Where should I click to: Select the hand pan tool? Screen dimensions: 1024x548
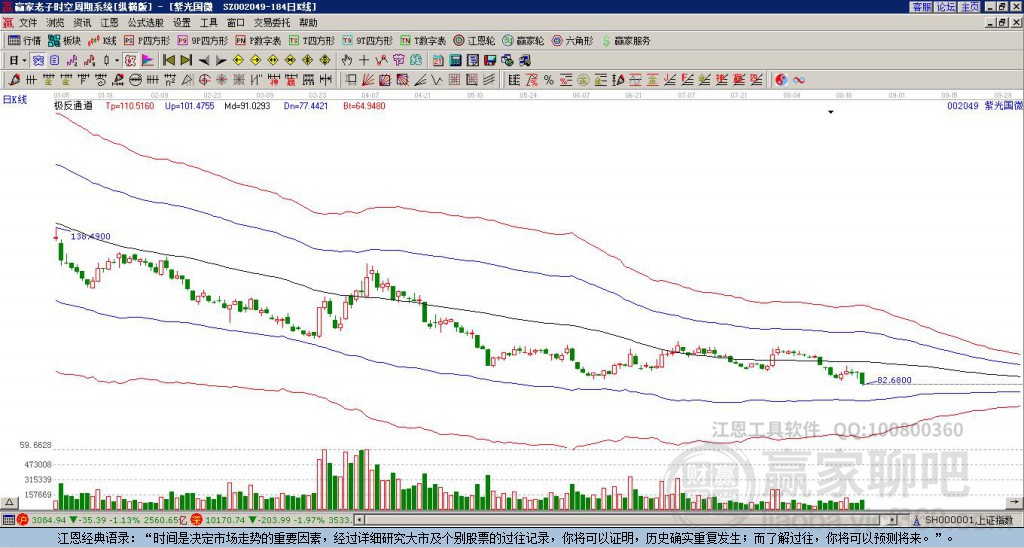347,61
